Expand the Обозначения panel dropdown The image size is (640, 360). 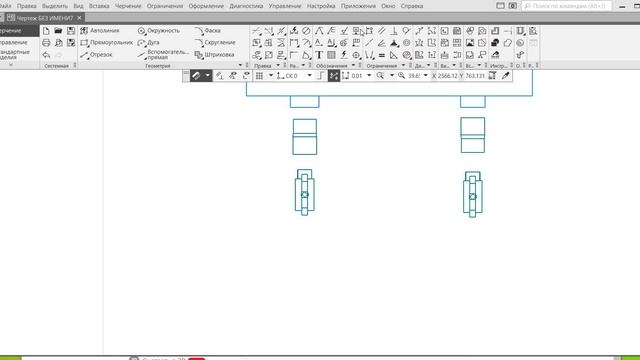tap(353, 65)
